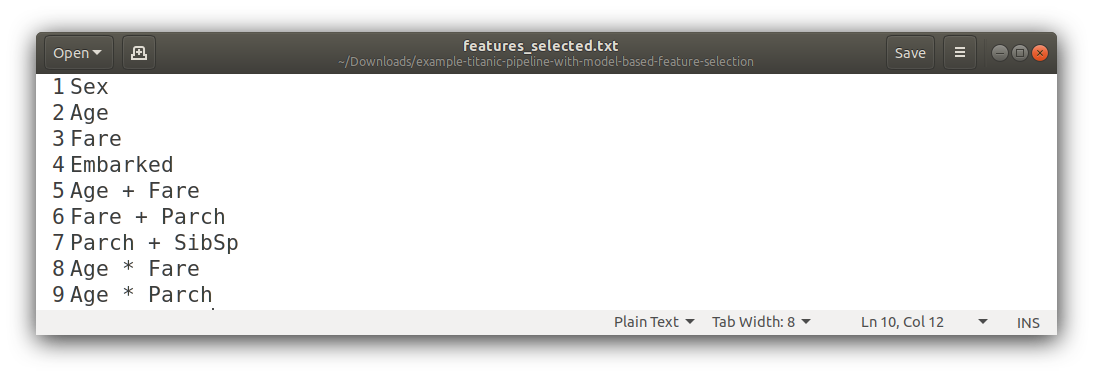1095x377 pixels.
Task: Click in the Parch + SibSp line
Action: [154, 243]
